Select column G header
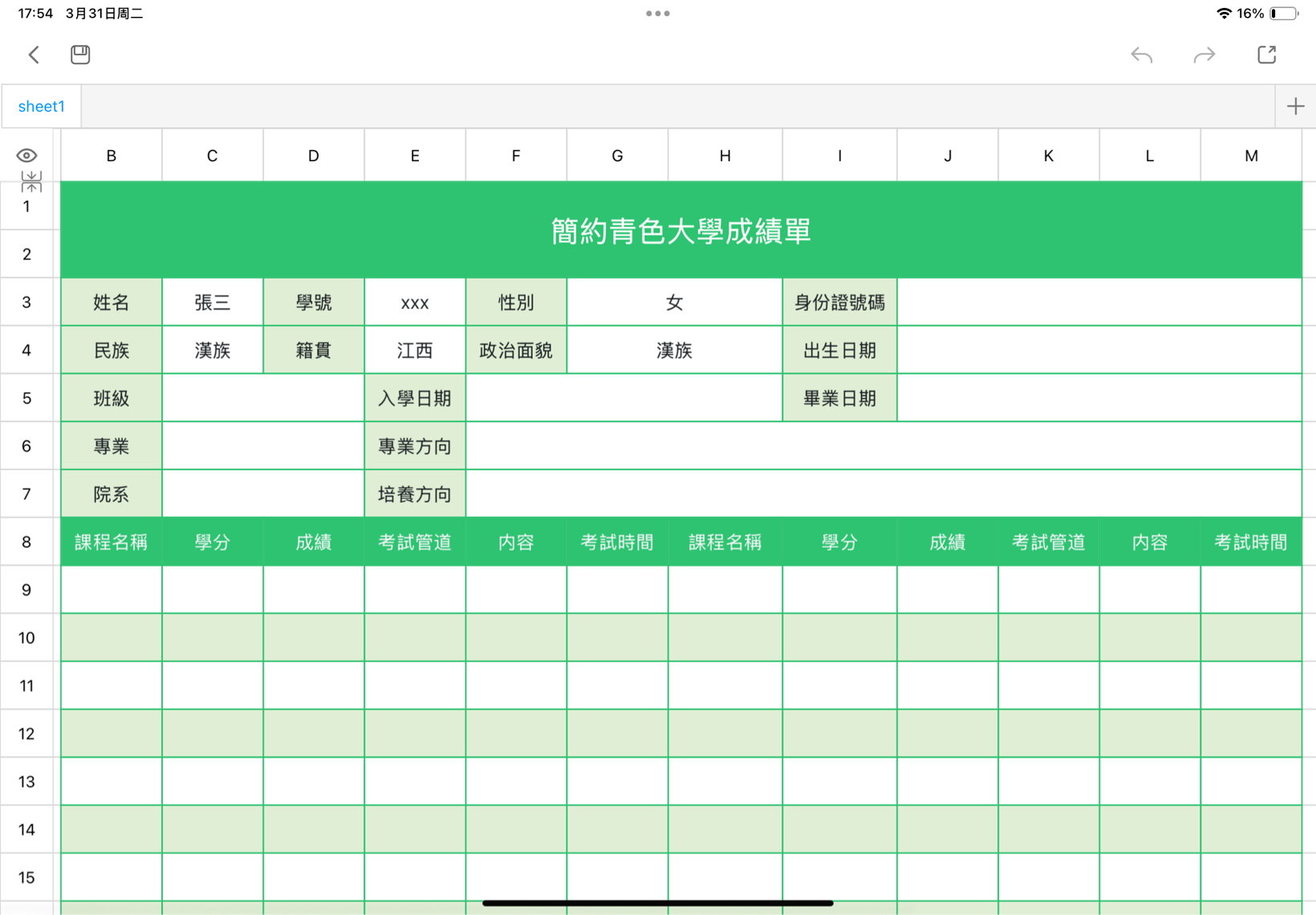 [617, 156]
